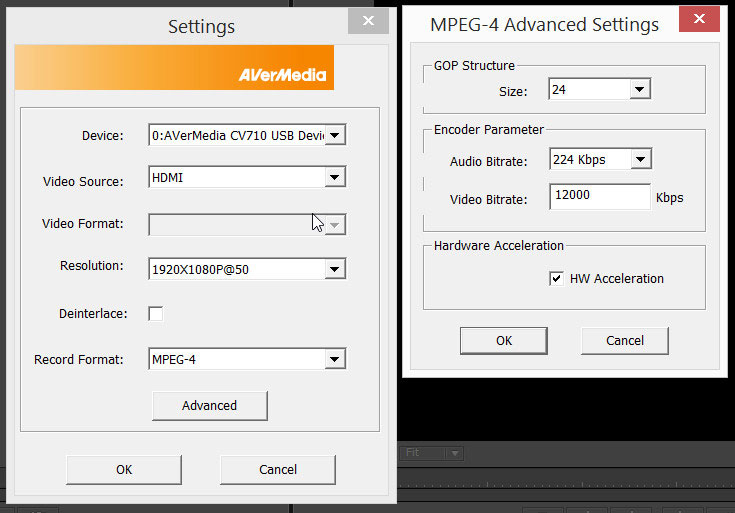Disable the HW Acceleration checkbox
This screenshot has height=513, width=735.
point(556,279)
